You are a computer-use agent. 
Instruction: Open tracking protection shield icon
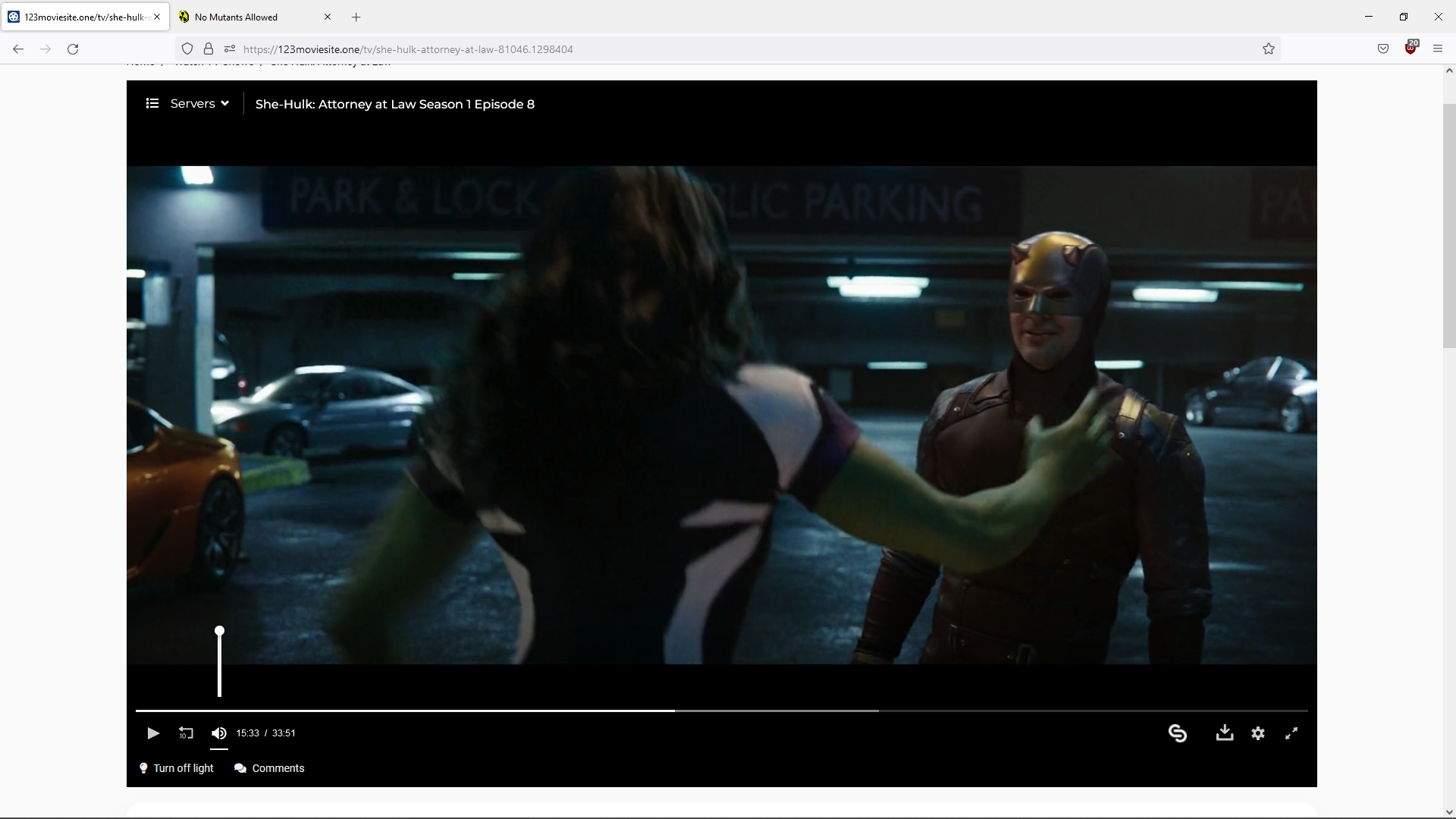click(187, 49)
